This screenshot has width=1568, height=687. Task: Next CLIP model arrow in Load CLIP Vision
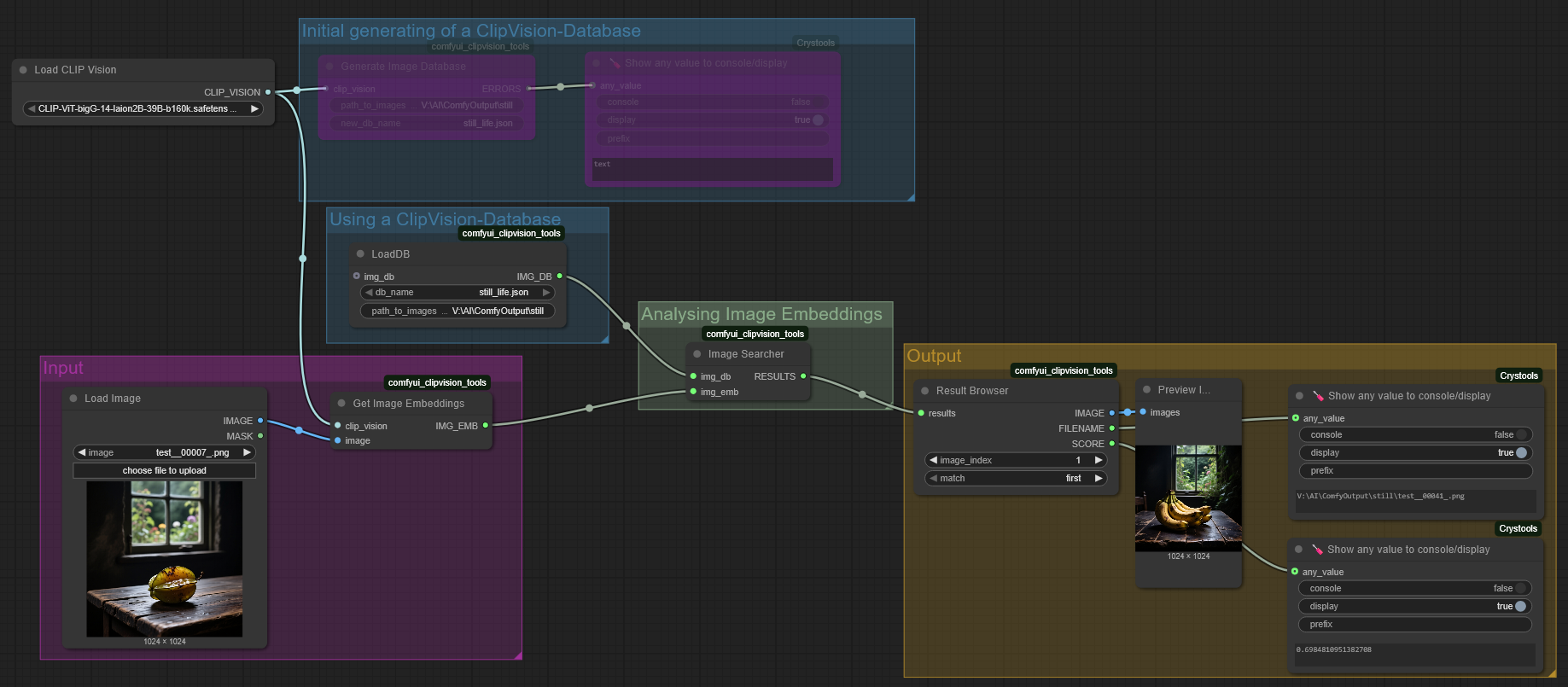[254, 109]
